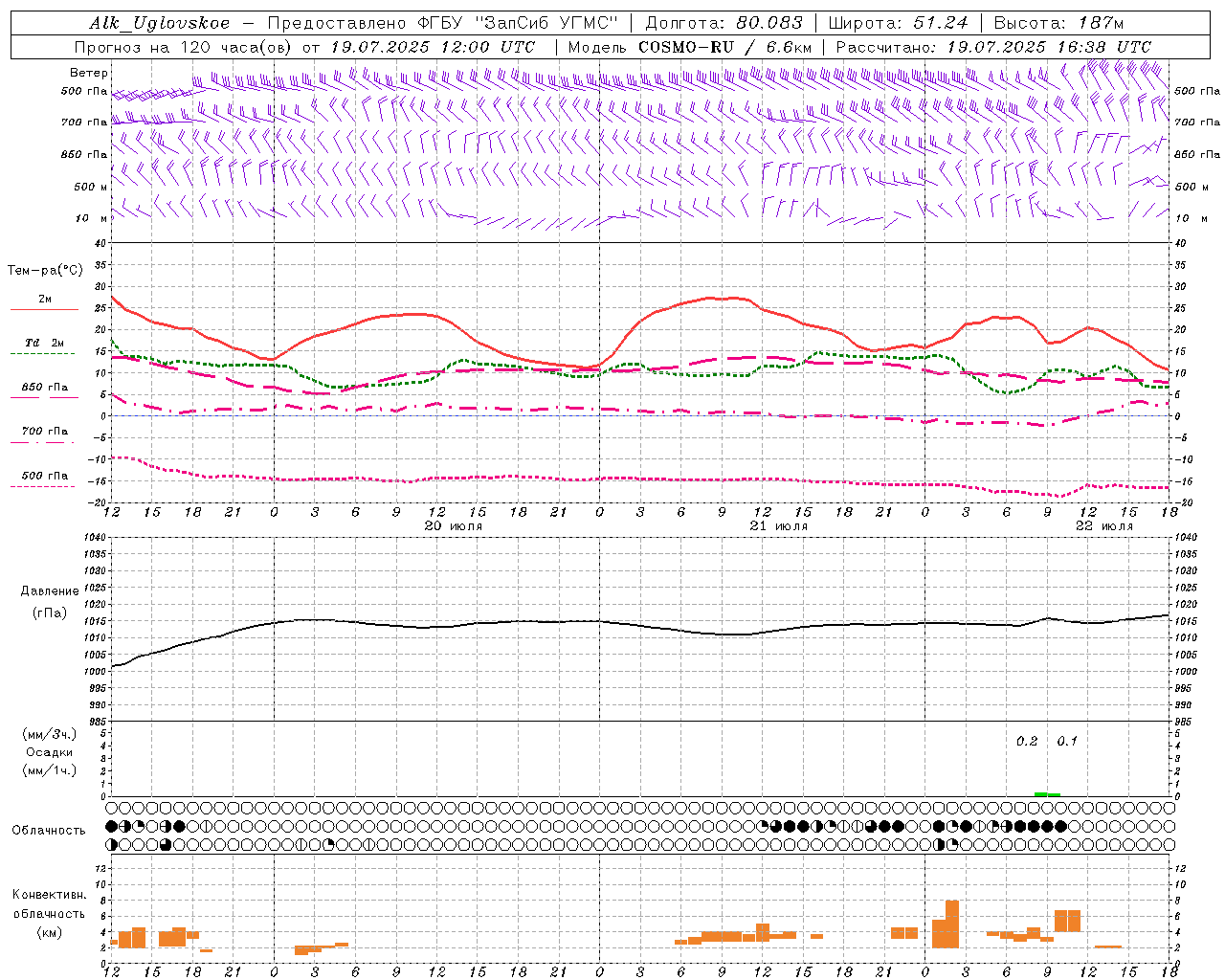This screenshot has height=980, width=1225.
Task: Click the Тем-ра(°C) axis title
Action: [x=45, y=271]
